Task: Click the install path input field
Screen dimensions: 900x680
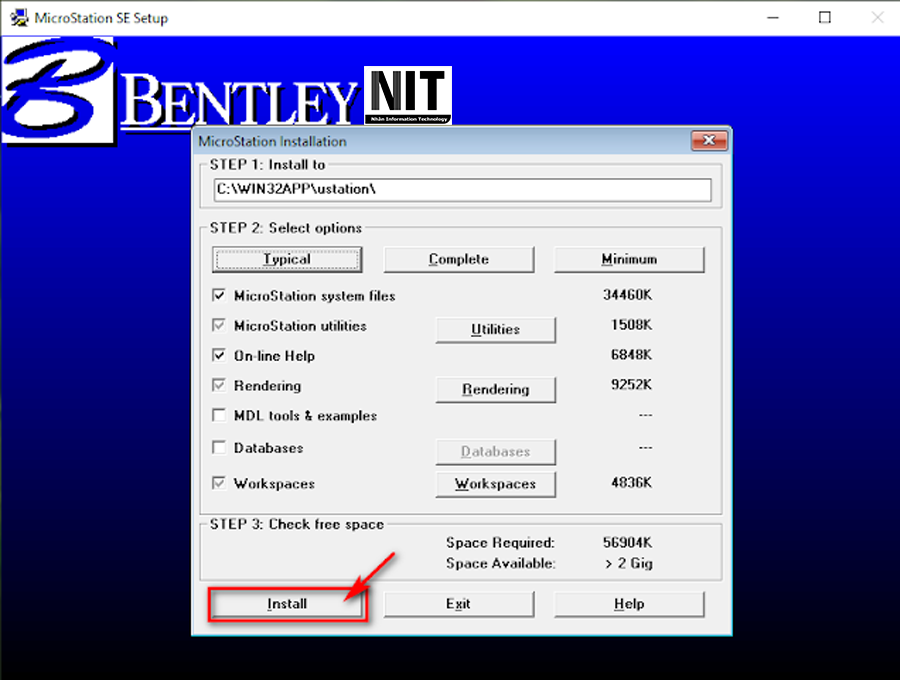Action: point(463,189)
